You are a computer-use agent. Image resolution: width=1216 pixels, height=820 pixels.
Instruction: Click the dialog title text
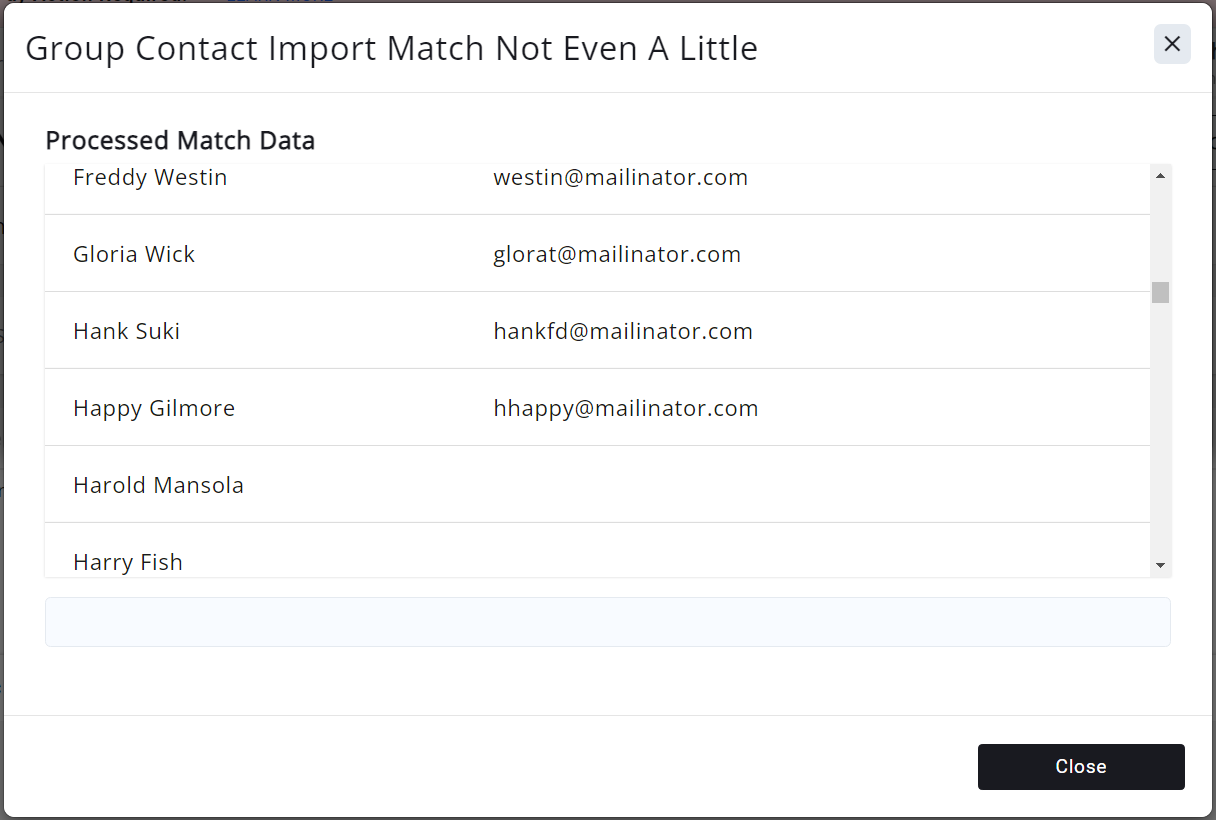(x=391, y=48)
